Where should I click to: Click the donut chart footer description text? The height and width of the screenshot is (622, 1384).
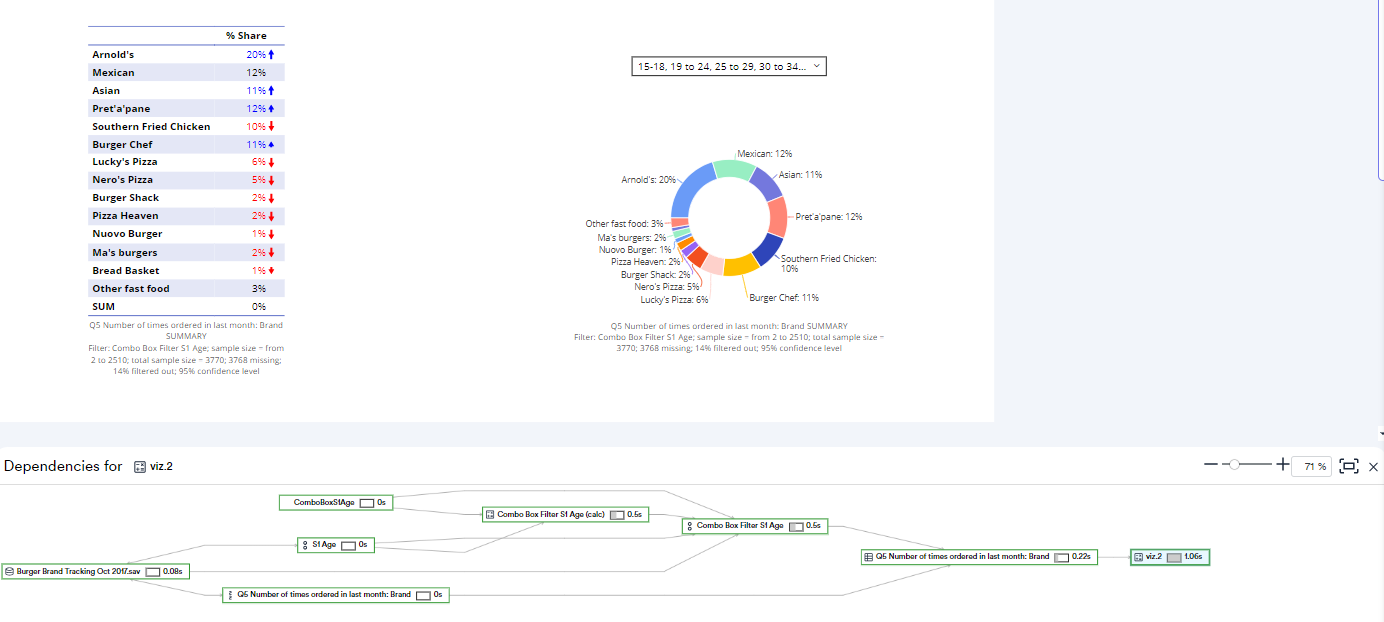click(x=729, y=337)
